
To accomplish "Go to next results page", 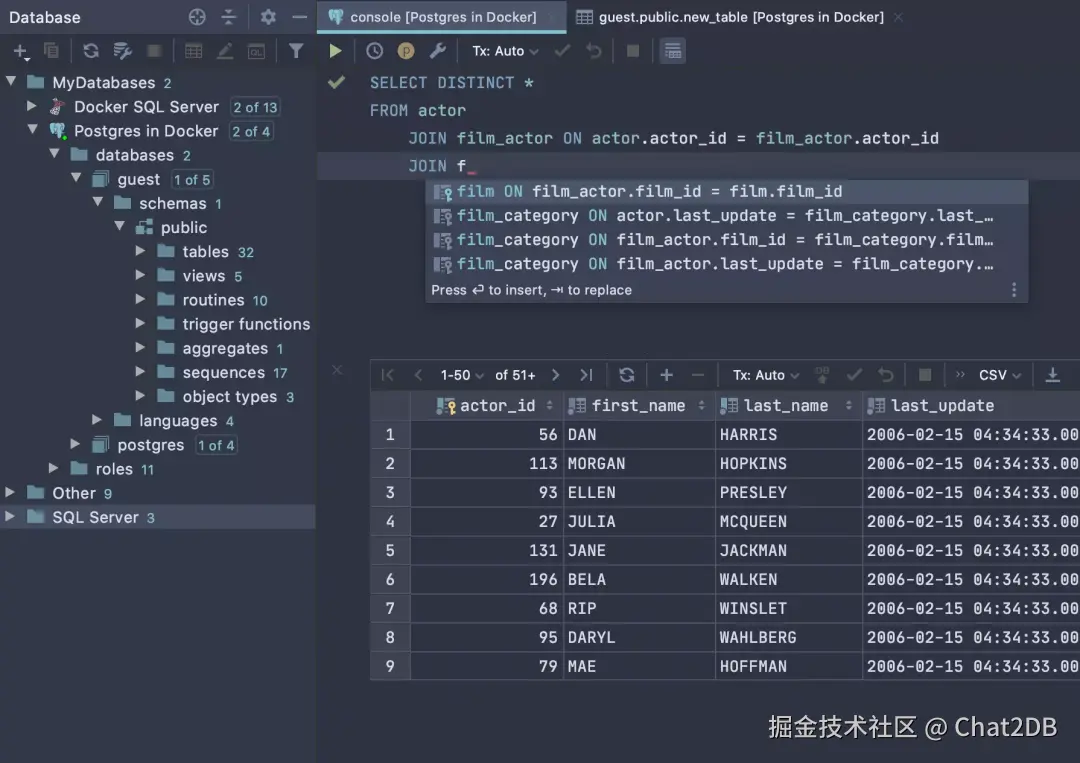I will tap(555, 375).
